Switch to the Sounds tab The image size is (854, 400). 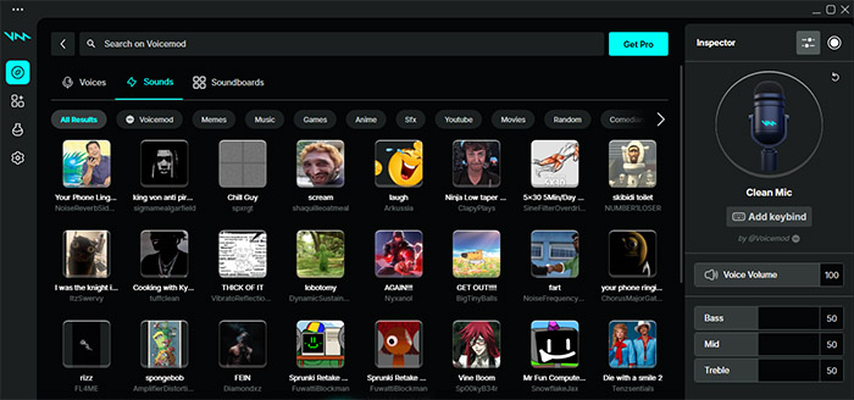[x=149, y=82]
